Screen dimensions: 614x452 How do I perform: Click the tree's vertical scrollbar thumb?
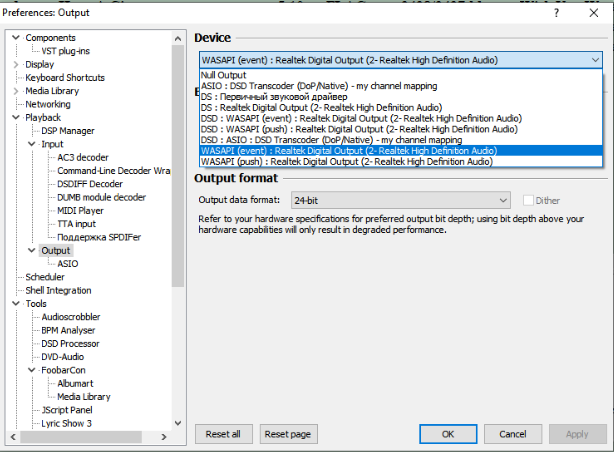178,166
